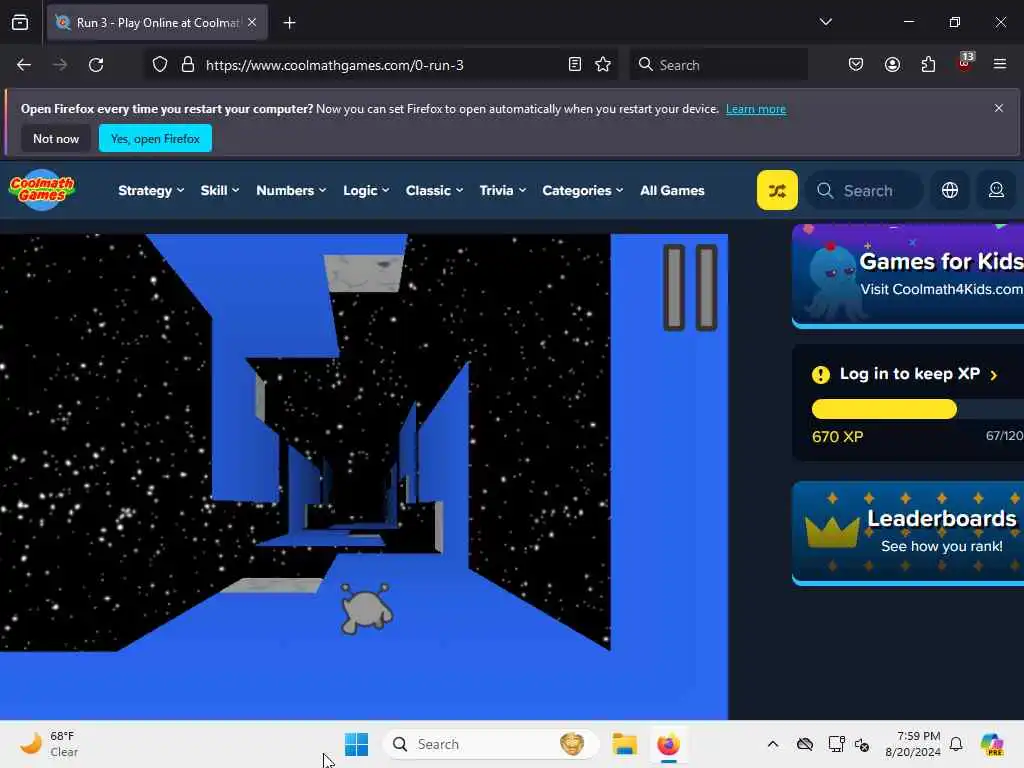1024x768 pixels.
Task: Expand the Strategy menu
Action: [x=151, y=191]
